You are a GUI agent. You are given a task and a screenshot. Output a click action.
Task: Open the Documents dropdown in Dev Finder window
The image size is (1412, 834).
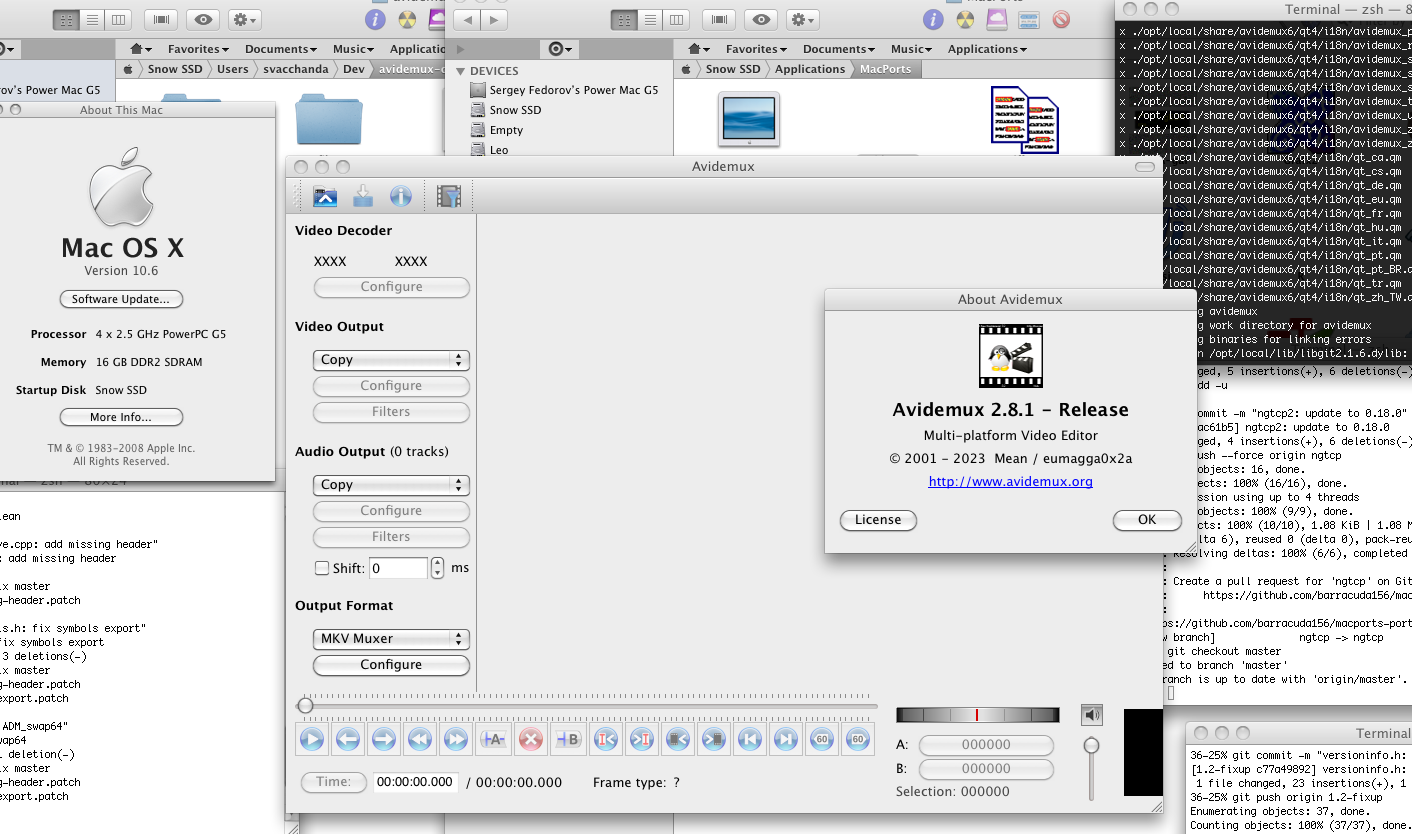click(x=281, y=49)
